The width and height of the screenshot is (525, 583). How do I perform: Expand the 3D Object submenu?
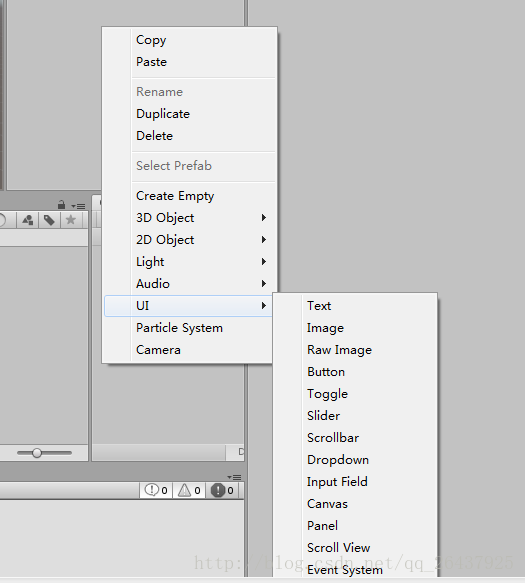pos(190,218)
